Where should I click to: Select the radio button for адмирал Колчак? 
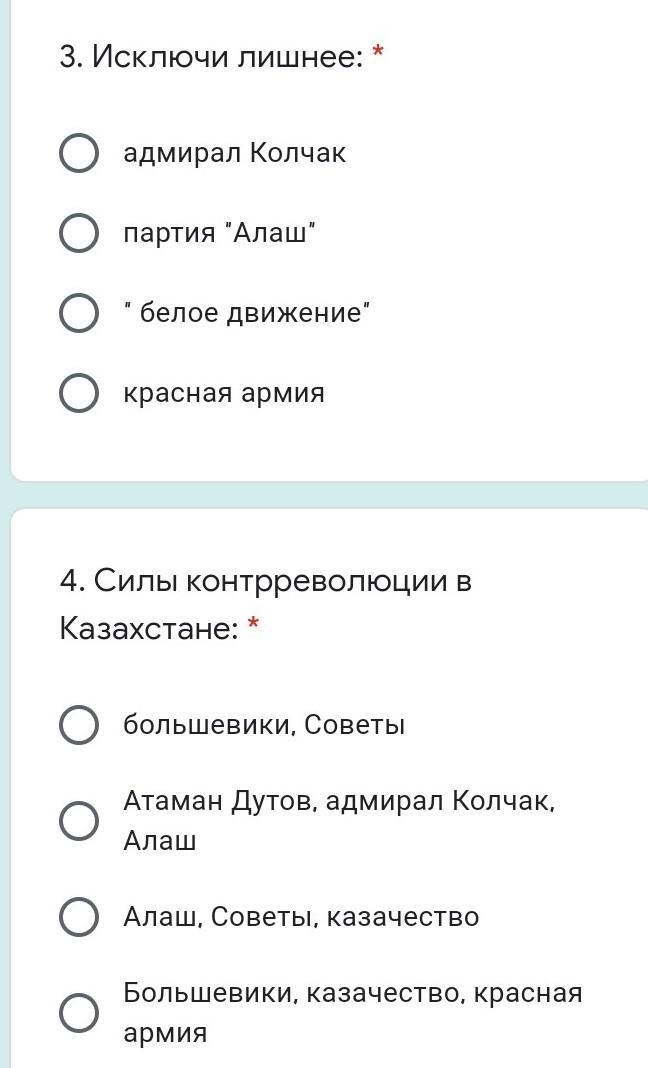(79, 154)
